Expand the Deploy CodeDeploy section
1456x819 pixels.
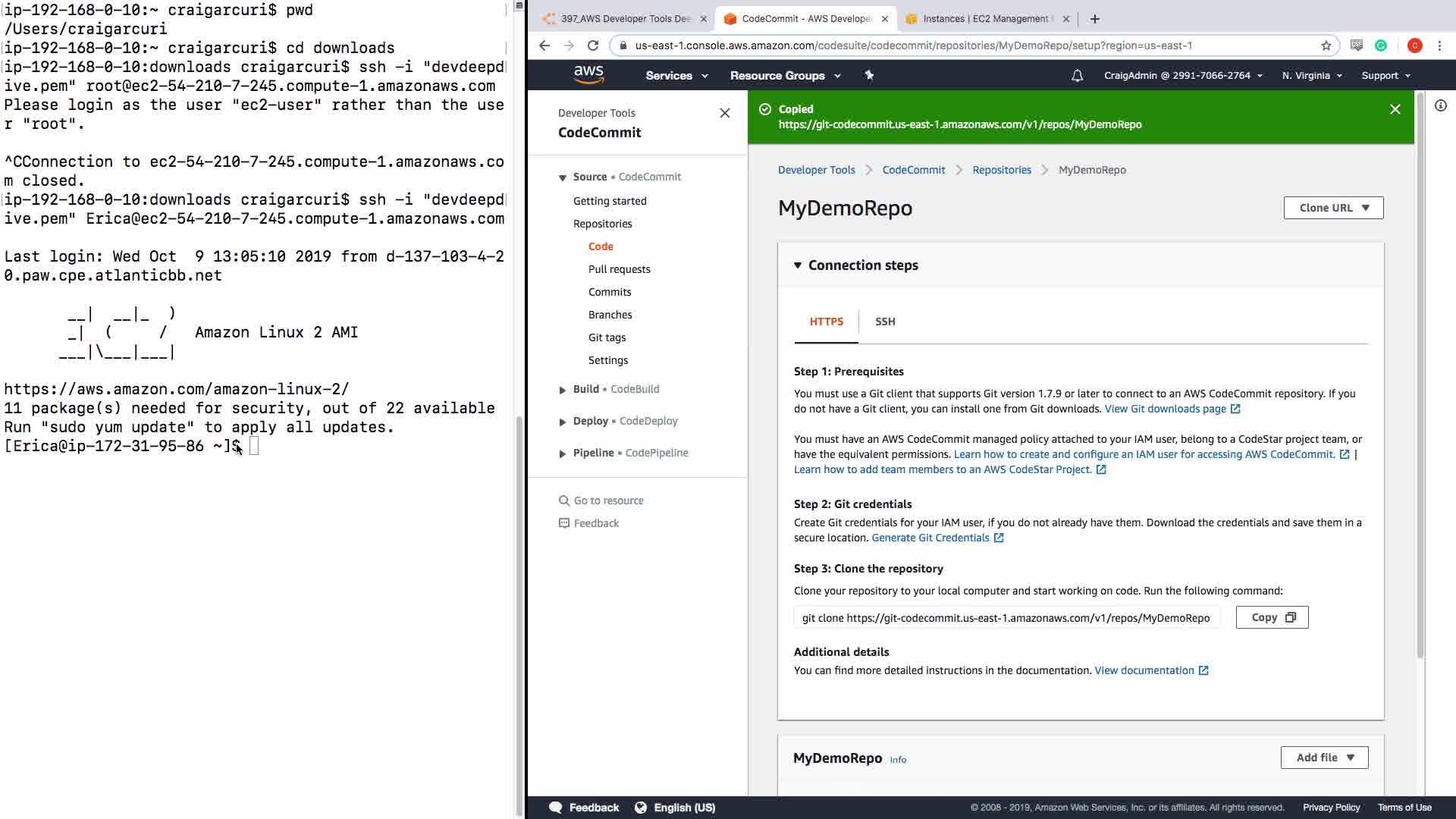point(563,422)
